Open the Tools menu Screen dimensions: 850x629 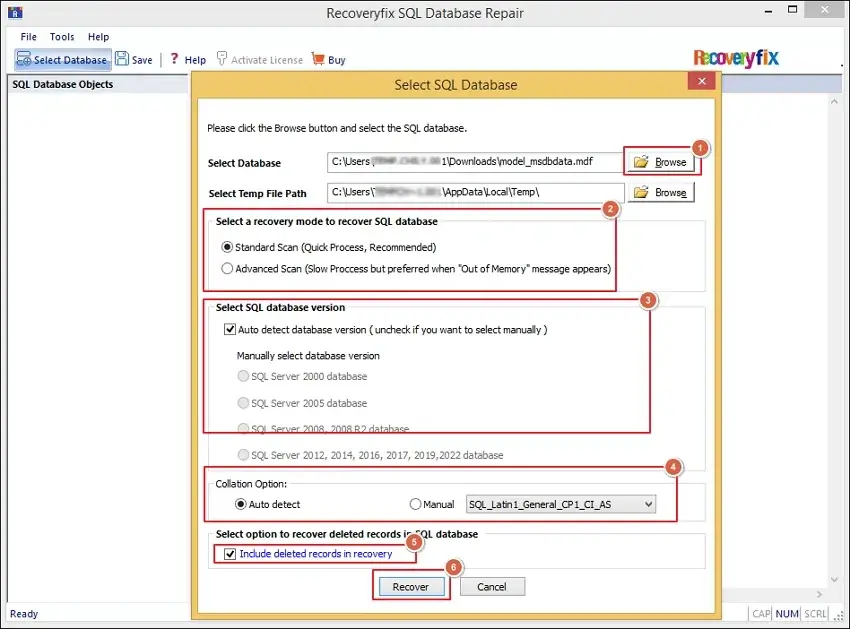tap(62, 37)
